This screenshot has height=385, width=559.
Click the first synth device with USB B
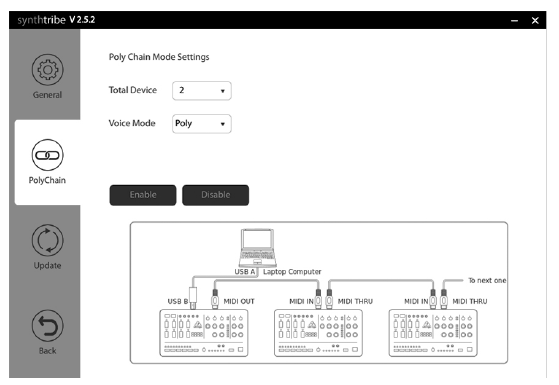[x=204, y=333]
